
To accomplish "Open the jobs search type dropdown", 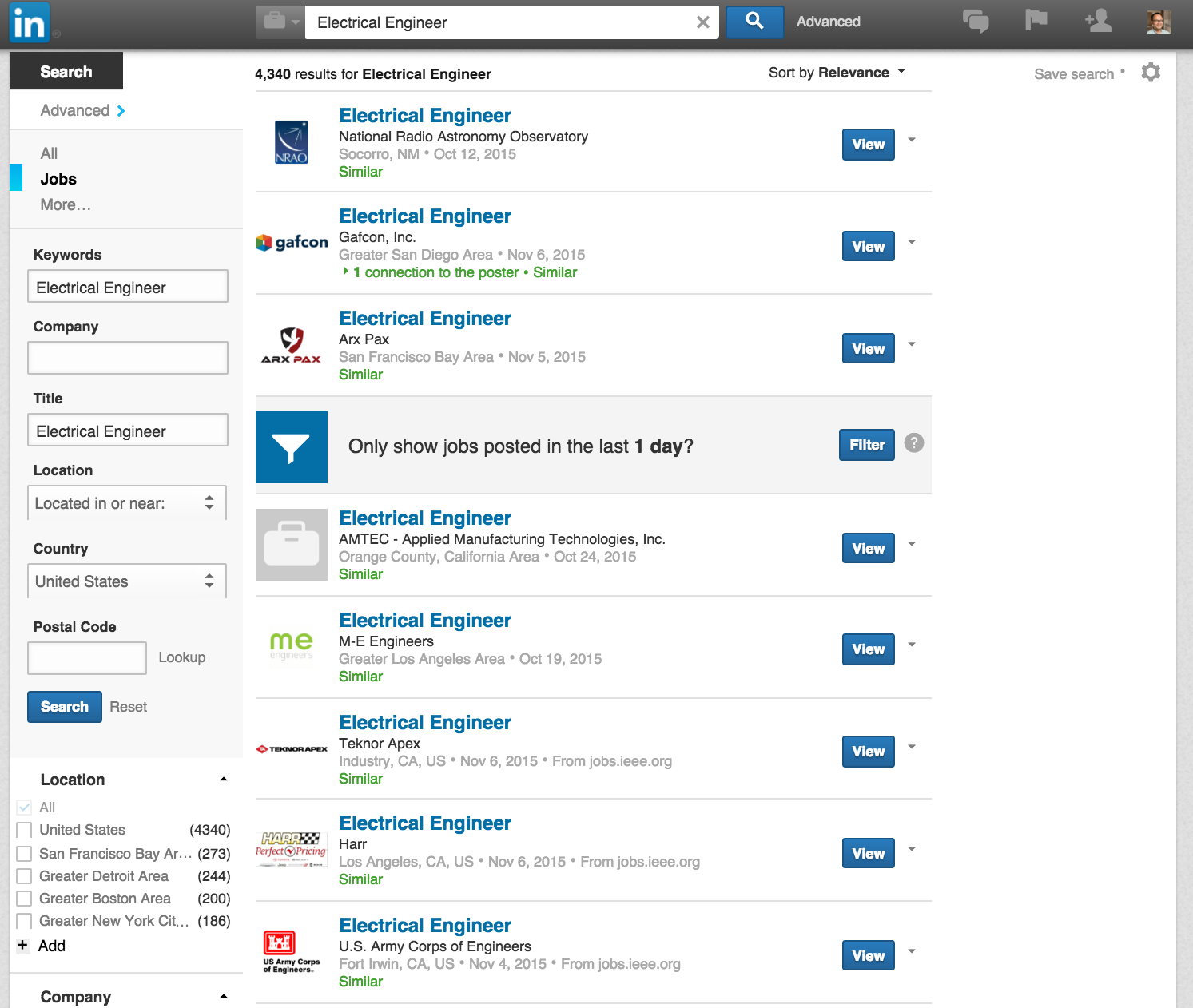I will [x=279, y=22].
